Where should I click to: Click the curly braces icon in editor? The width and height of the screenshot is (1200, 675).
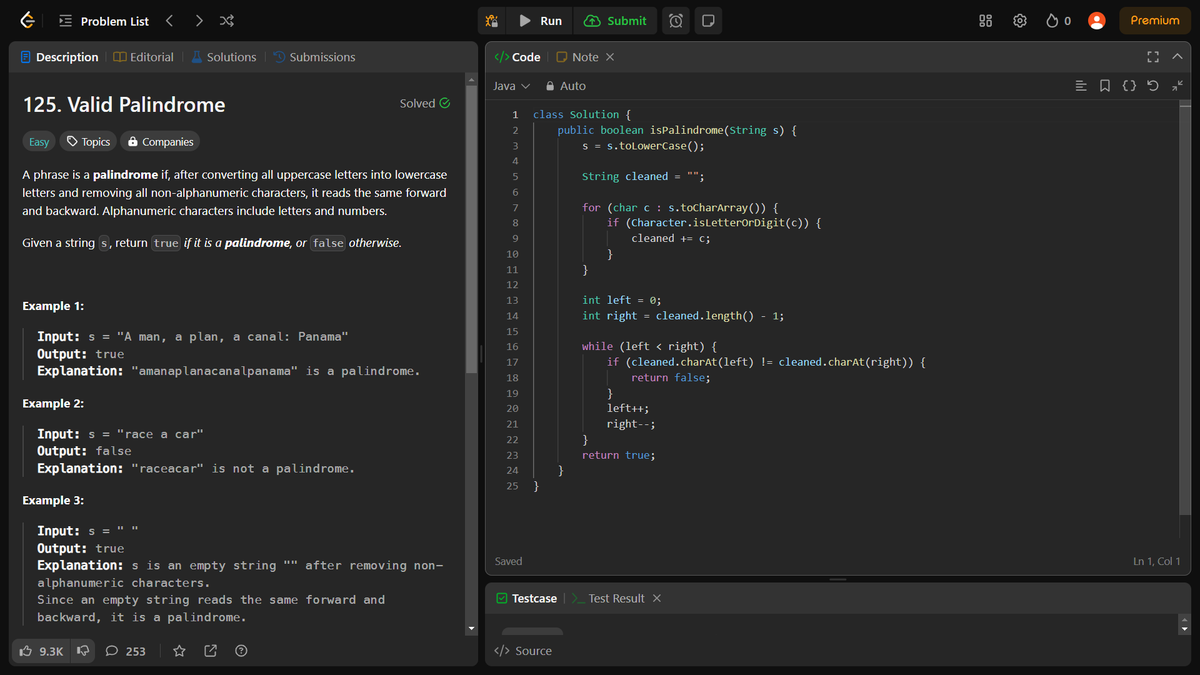click(x=1129, y=86)
